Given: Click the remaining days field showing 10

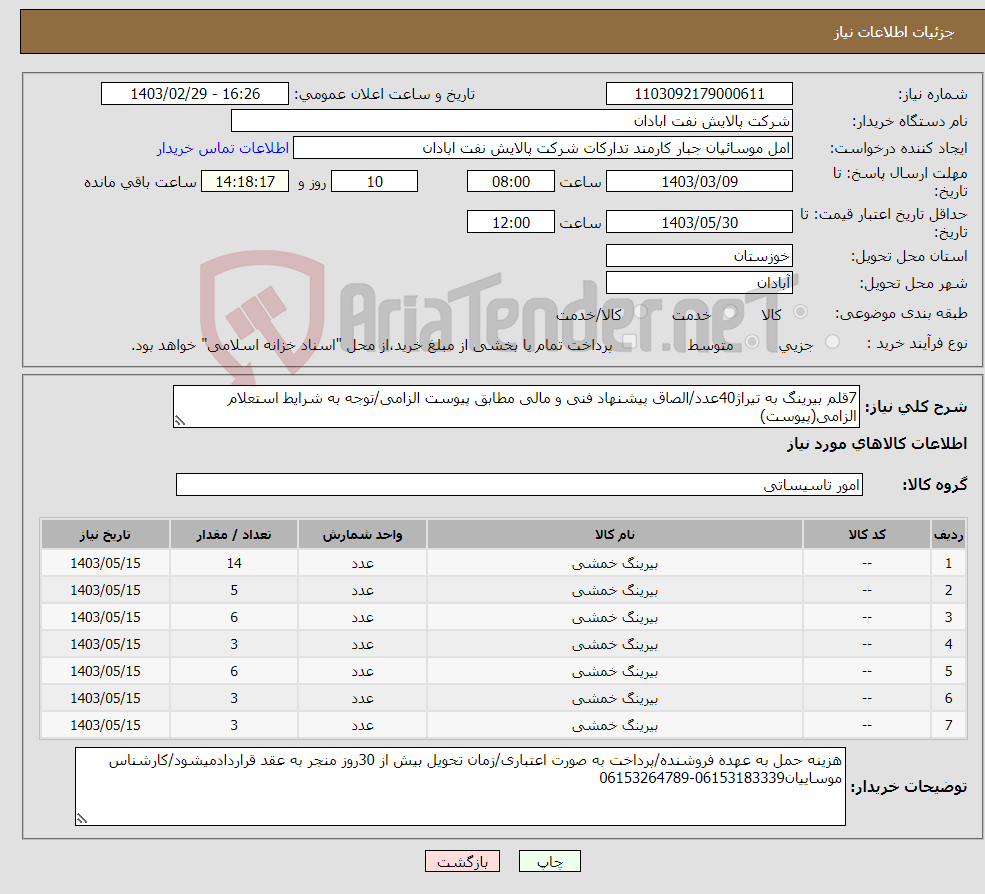Looking at the screenshot, I should click(374, 182).
